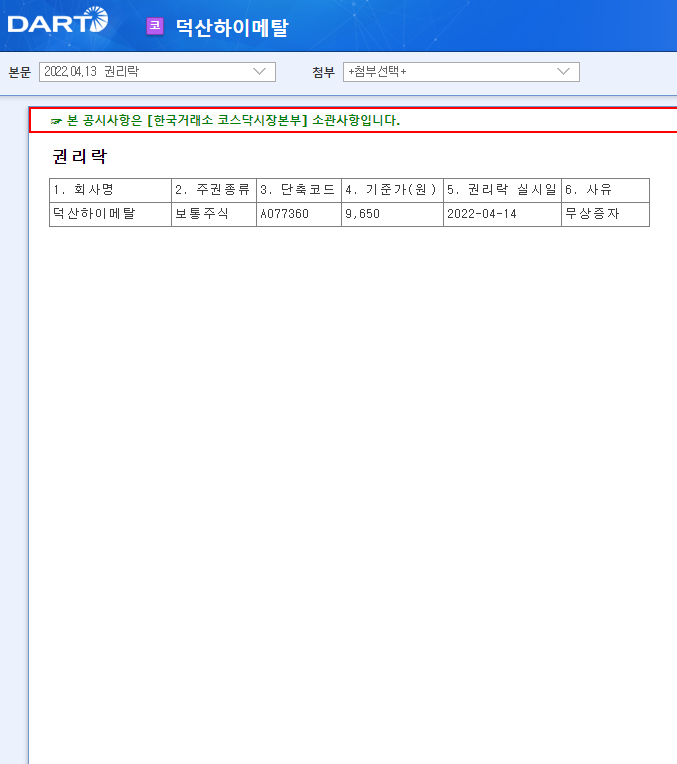Click the '3. 단축코드' column header

pyautogui.click(x=299, y=190)
